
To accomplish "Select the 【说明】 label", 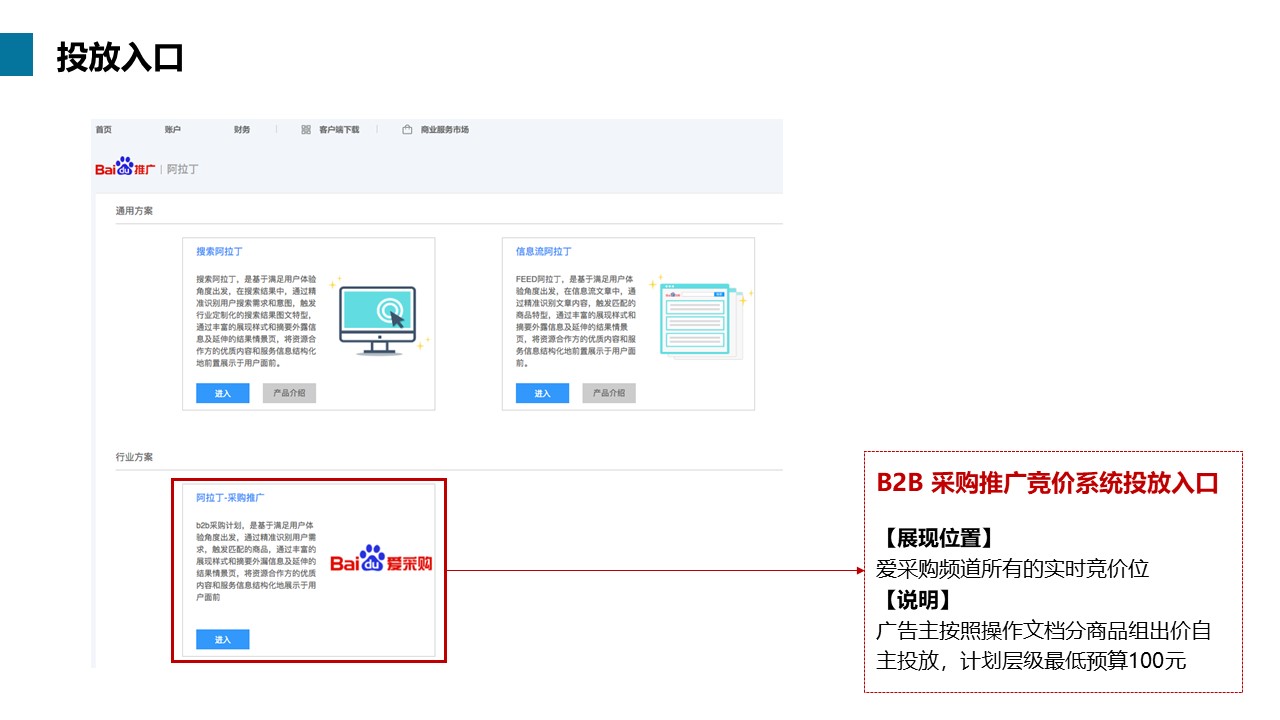I will 915,600.
